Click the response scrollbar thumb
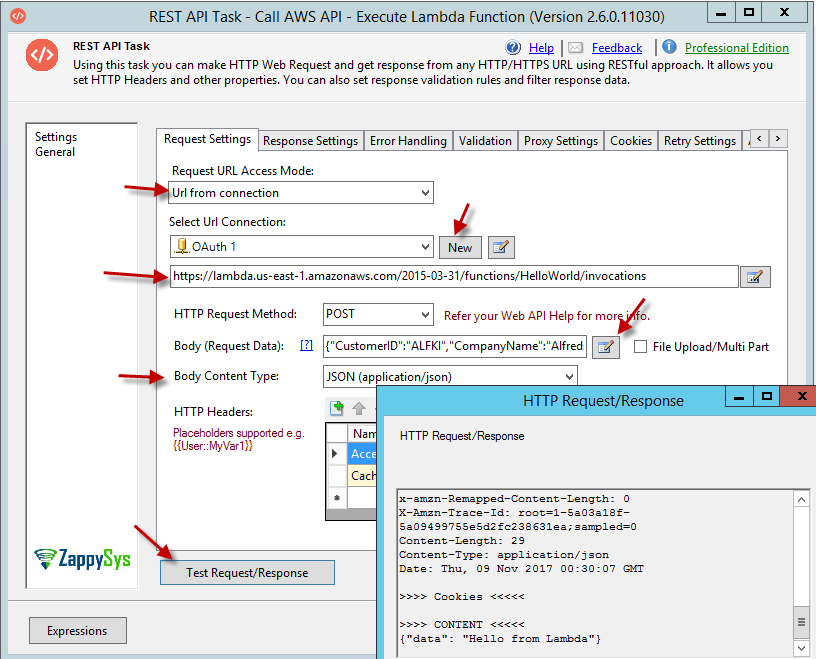 click(801, 622)
